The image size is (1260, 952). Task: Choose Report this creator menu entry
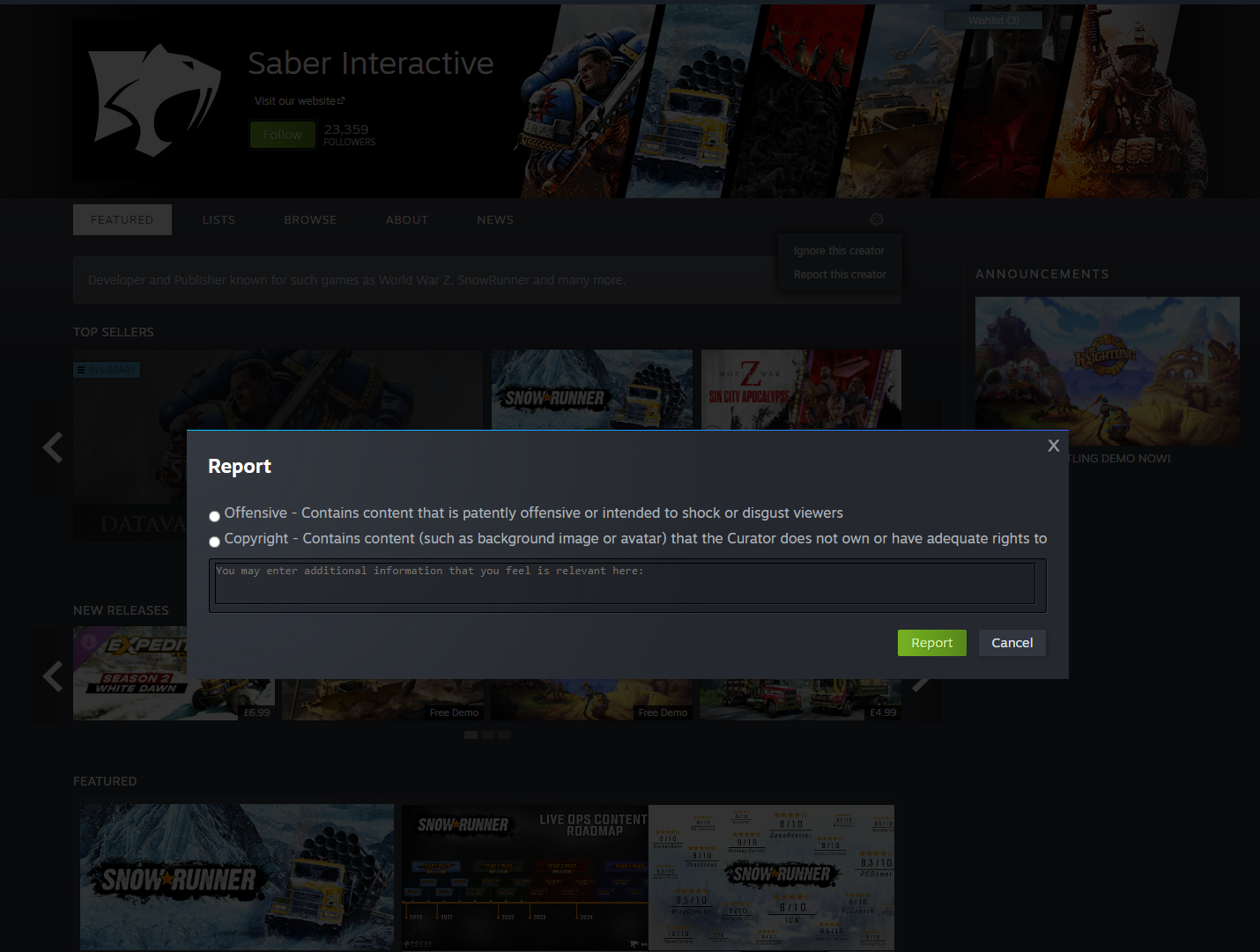point(840,275)
